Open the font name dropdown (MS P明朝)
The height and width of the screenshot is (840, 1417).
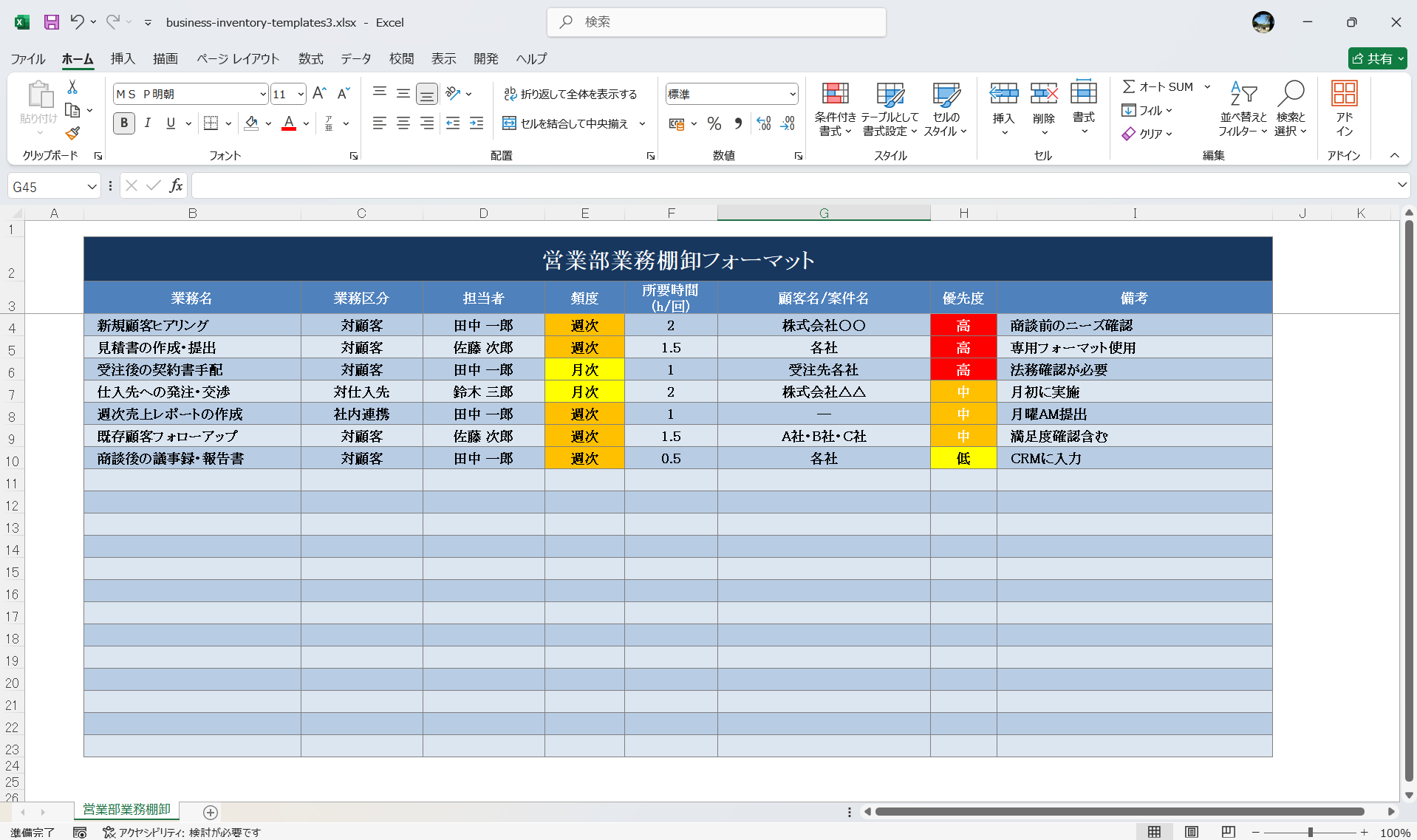[262, 94]
